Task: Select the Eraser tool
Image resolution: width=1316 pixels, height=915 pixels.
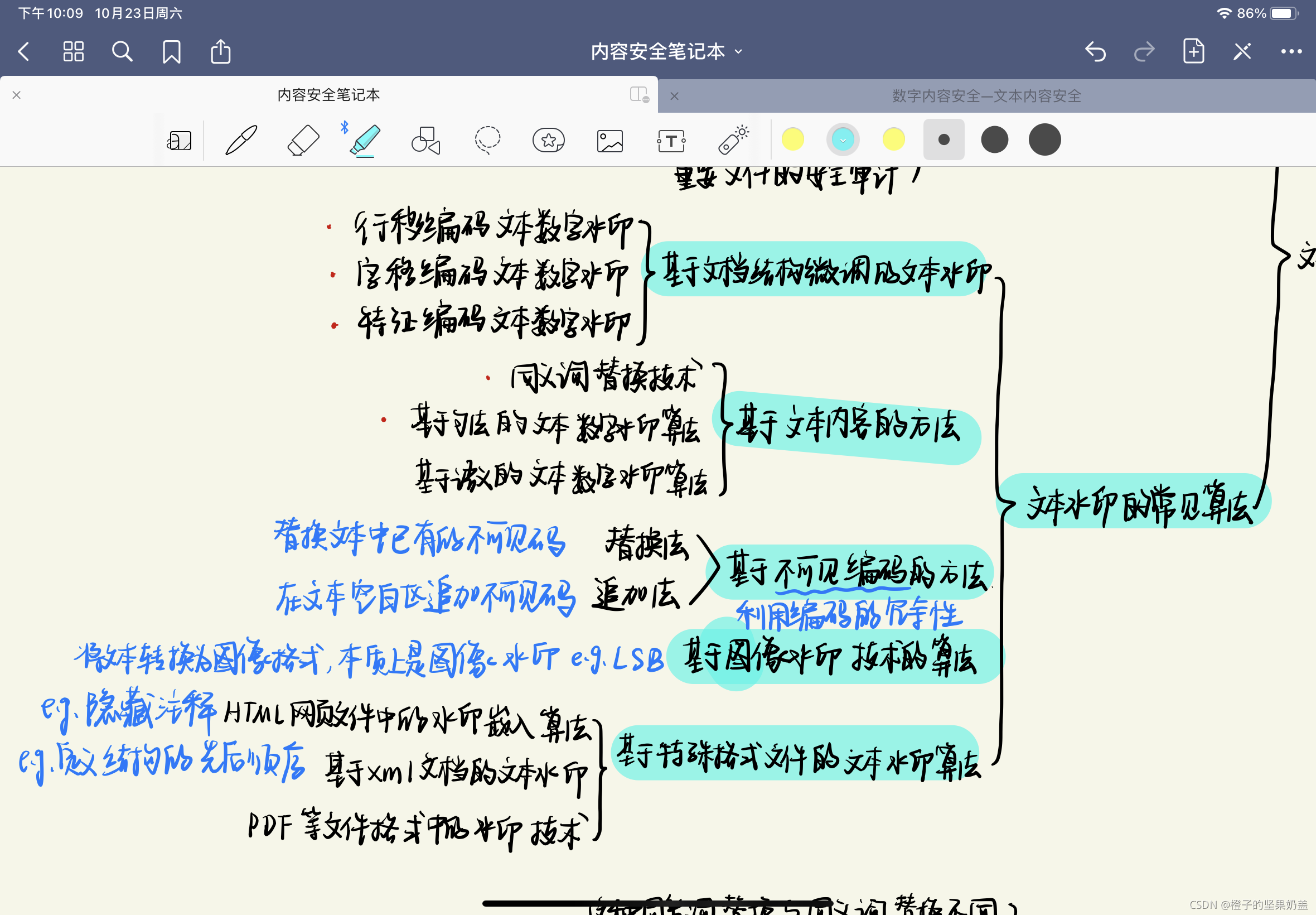Action: (302, 140)
